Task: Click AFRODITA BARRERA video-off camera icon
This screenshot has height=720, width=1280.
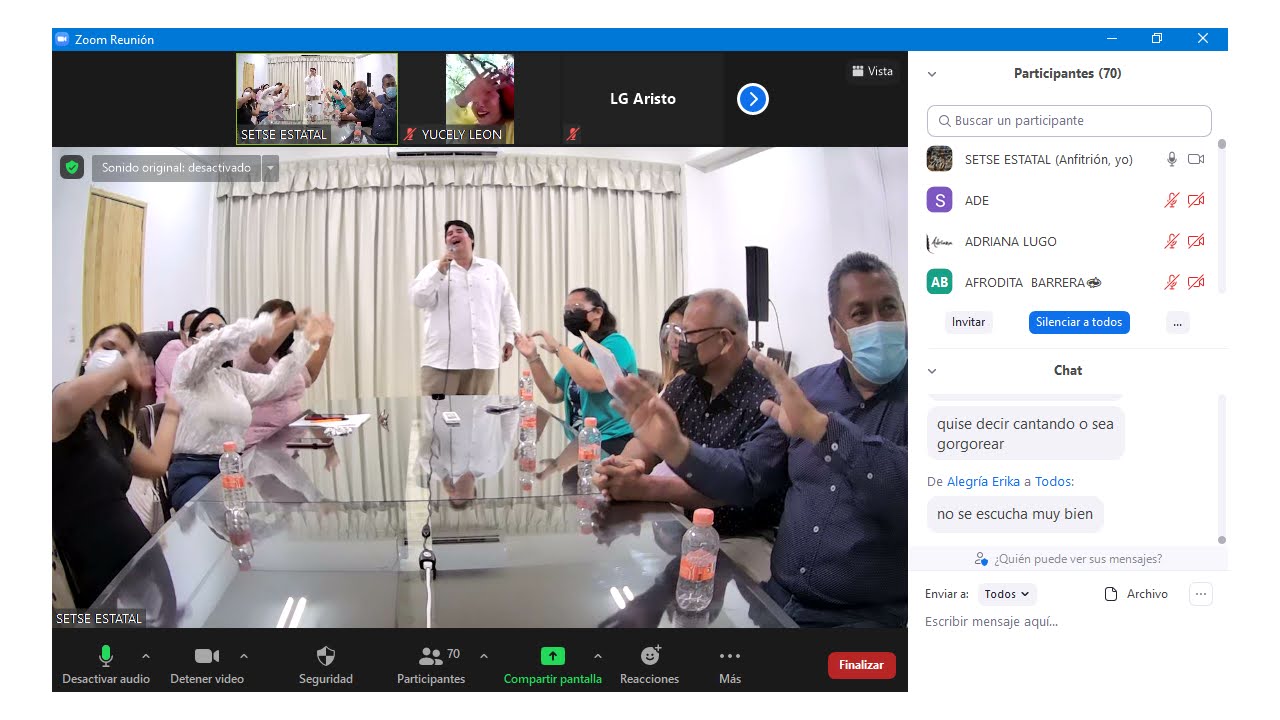Action: [1196, 282]
